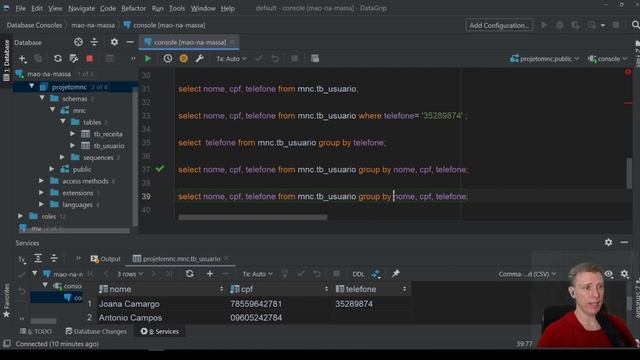Click the blue compare icon next to DDL
This screenshot has width=640, height=360.
pyautogui.click(x=376, y=274)
